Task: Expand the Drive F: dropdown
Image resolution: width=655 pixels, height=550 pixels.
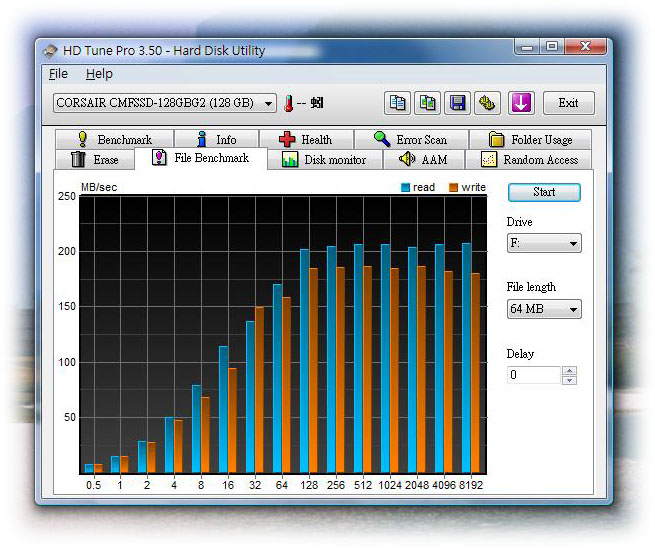Action: click(x=543, y=244)
